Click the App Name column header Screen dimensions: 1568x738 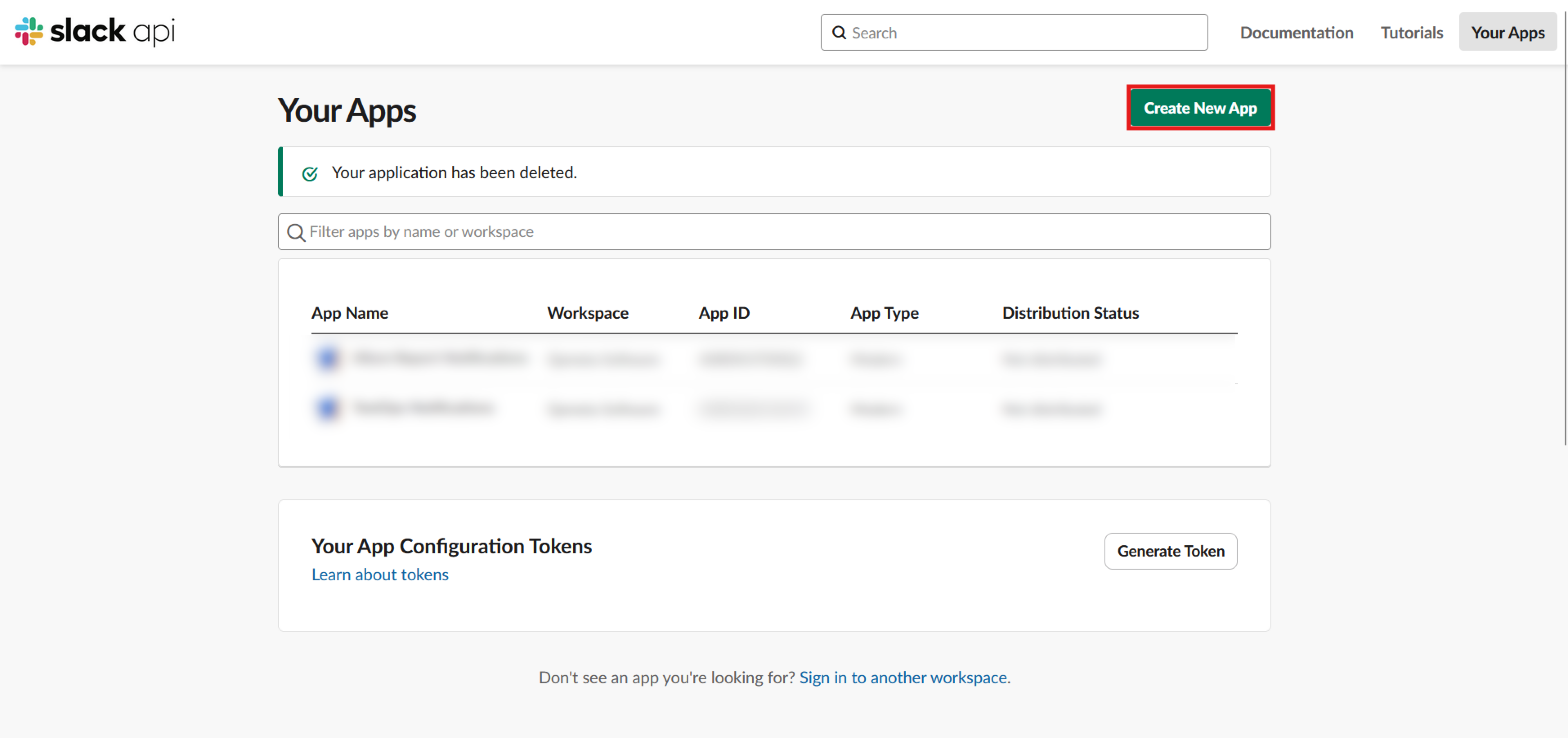coord(349,313)
